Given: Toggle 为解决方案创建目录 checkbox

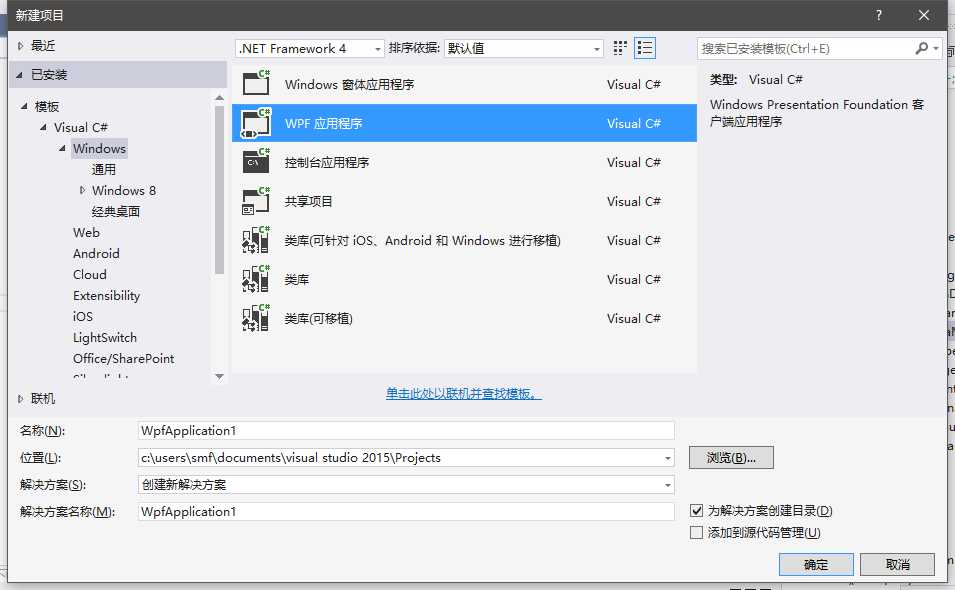Looking at the screenshot, I should pos(697,510).
